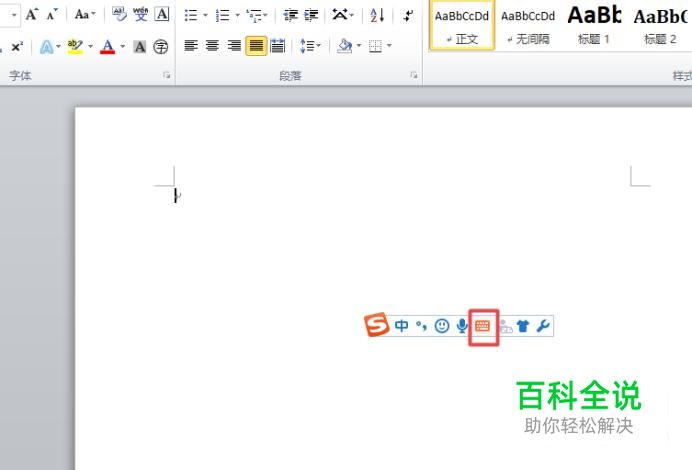The image size is (692, 470).
Task: Insert an enclosed character (circled 字)
Action: (161, 46)
